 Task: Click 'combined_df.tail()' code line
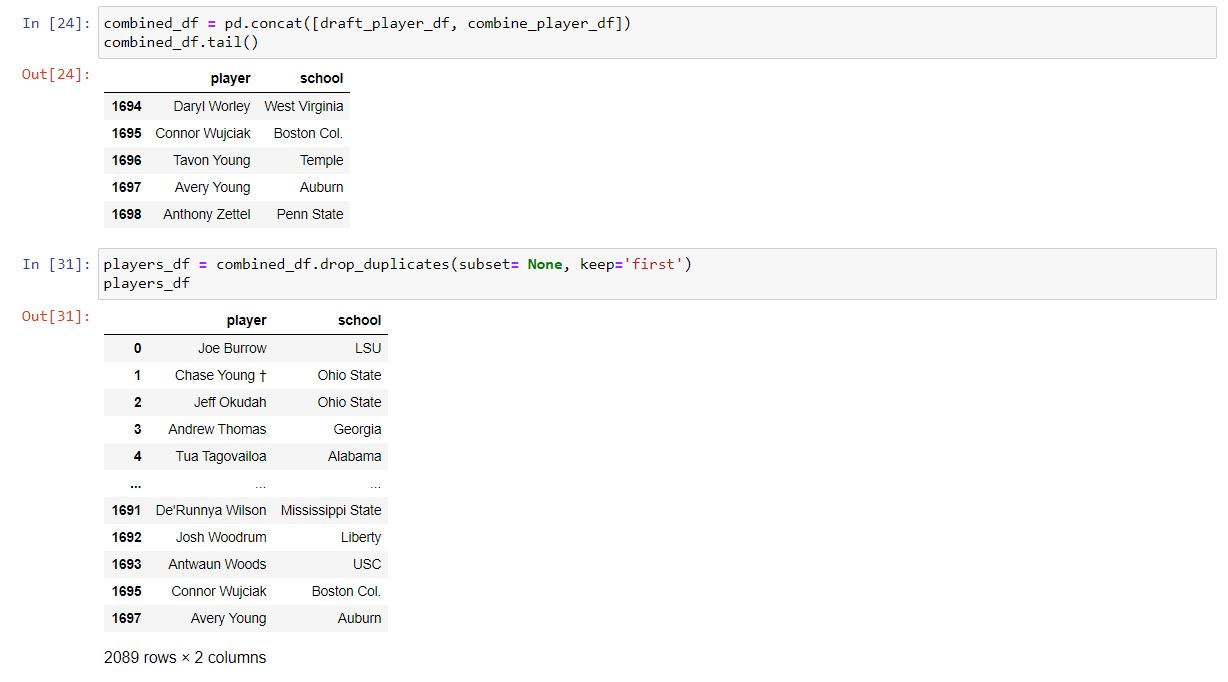click(x=181, y=42)
